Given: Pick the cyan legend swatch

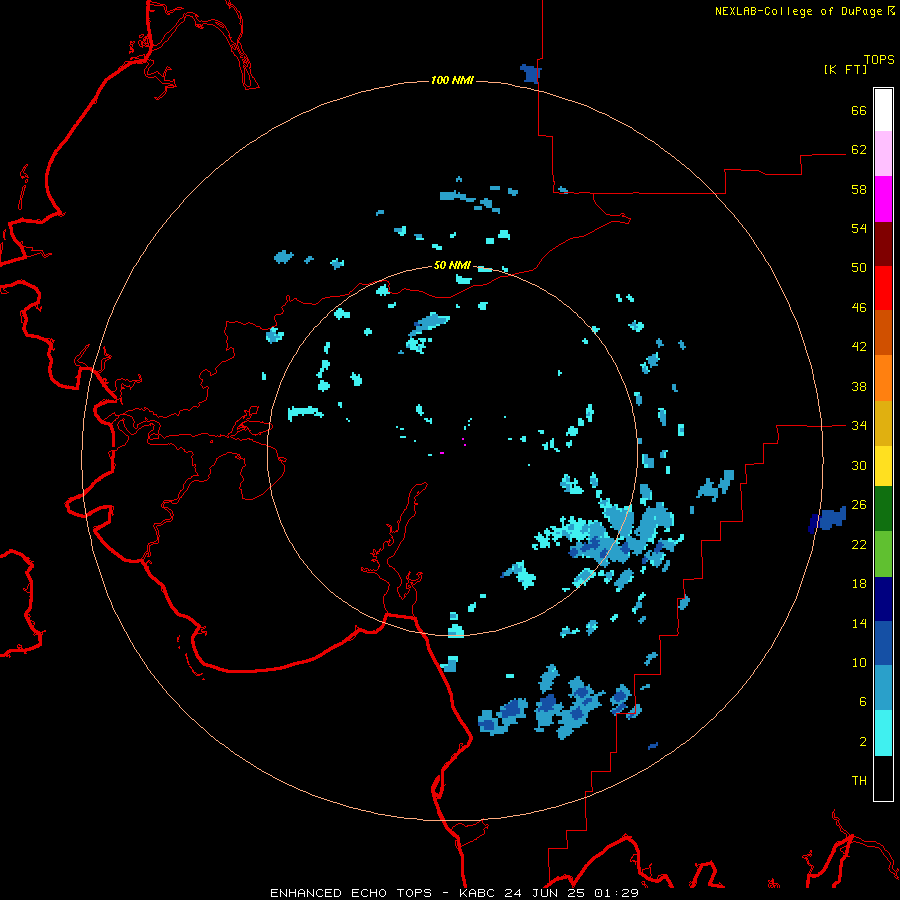Looking at the screenshot, I should tap(883, 733).
